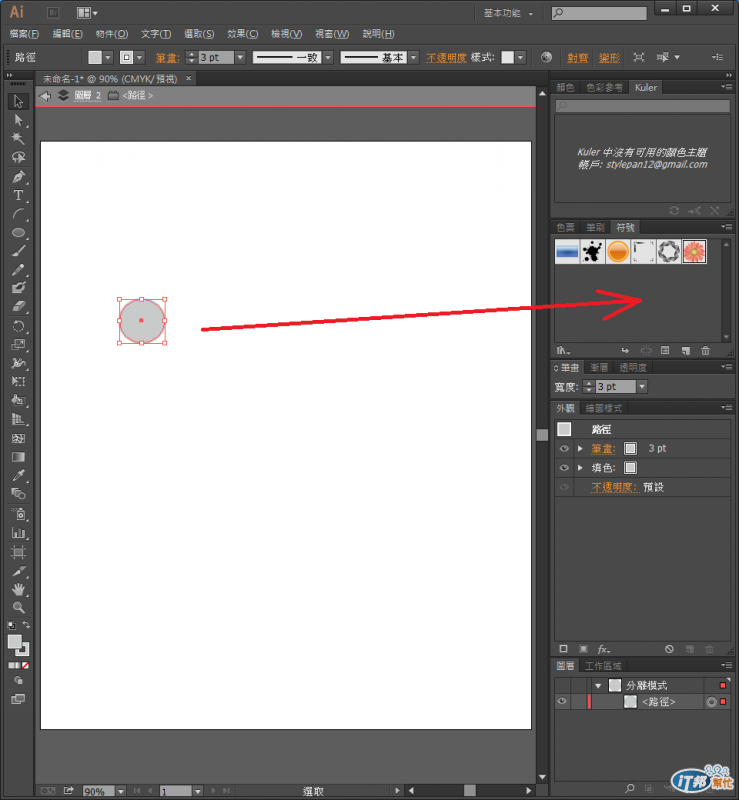
Task: Click the Fill swatch in the toolbar
Action: point(15,642)
